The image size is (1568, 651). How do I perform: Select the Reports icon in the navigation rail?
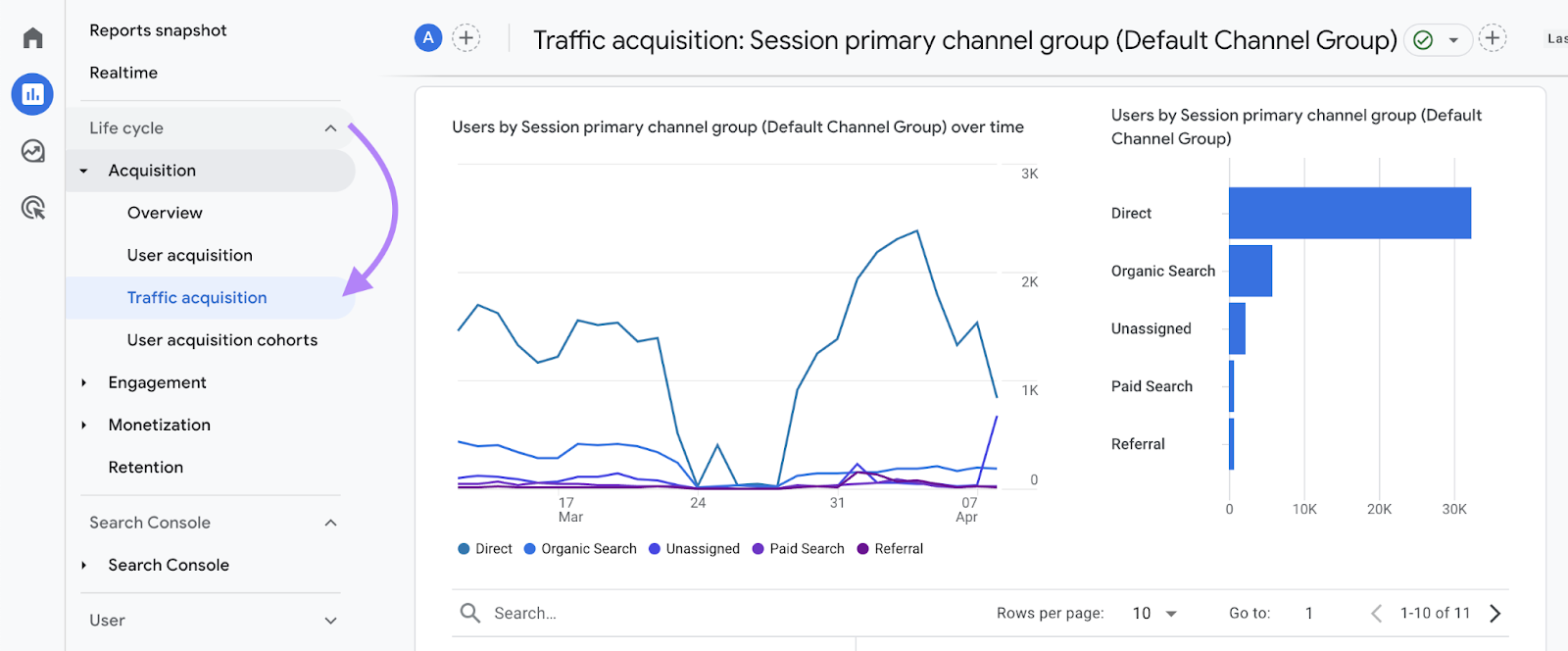click(x=32, y=94)
